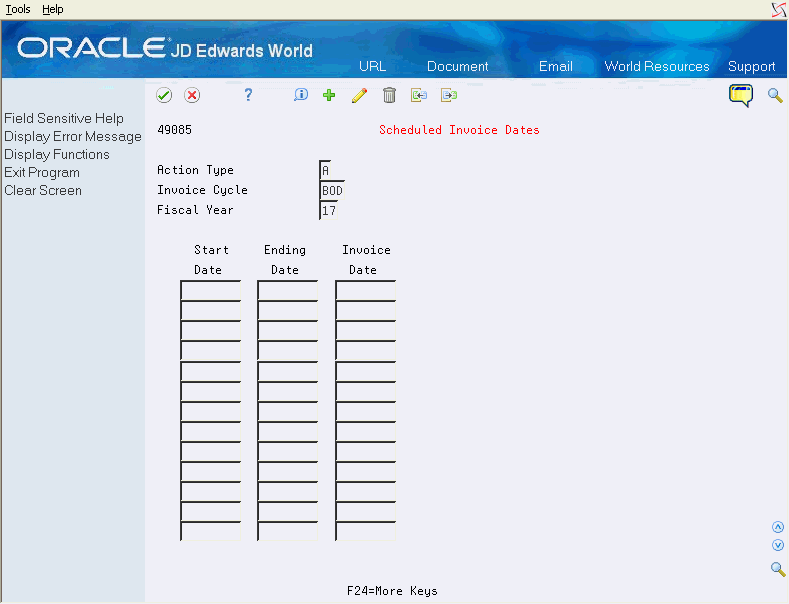The width and height of the screenshot is (789, 604).
Task: Select Display Functions in sidebar
Action: [x=57, y=155]
